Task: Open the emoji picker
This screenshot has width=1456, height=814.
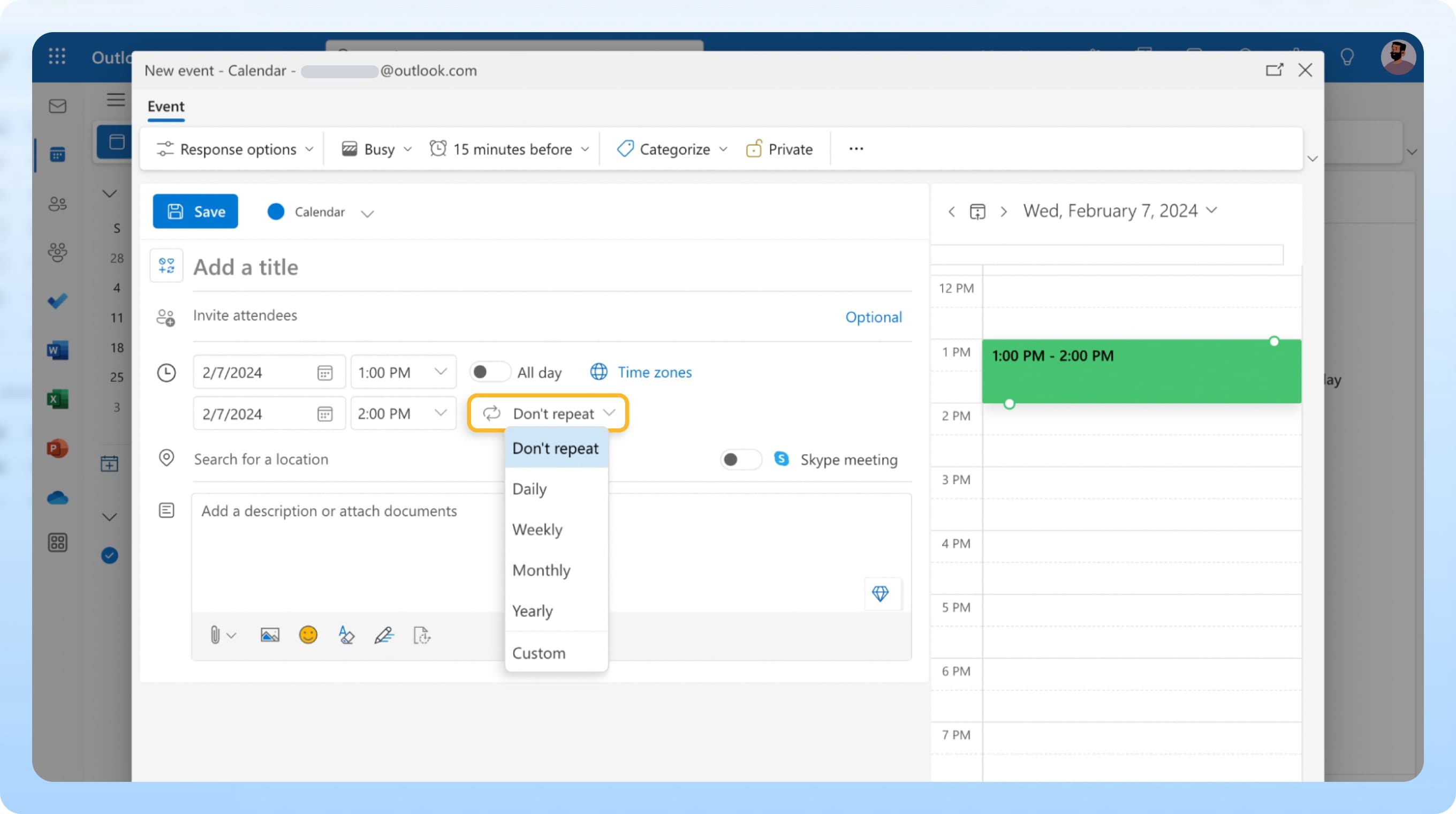Action: [307, 635]
